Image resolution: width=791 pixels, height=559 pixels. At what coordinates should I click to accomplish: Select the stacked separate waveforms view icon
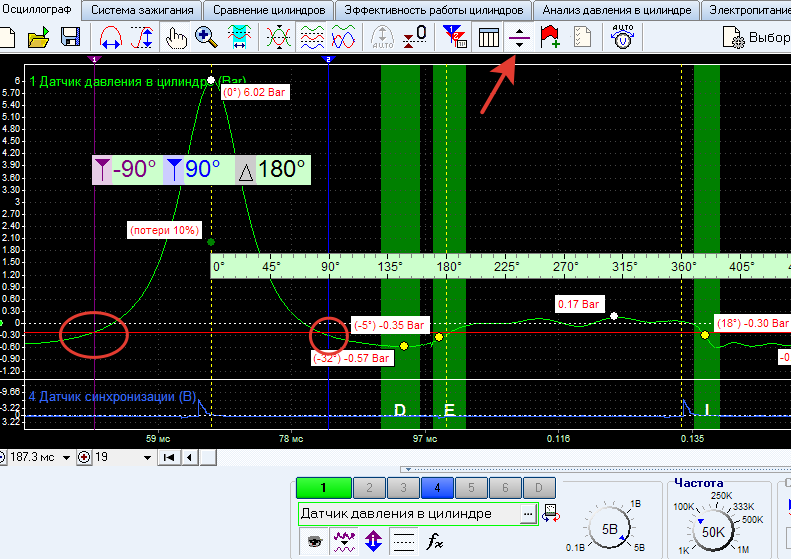tap(312, 37)
